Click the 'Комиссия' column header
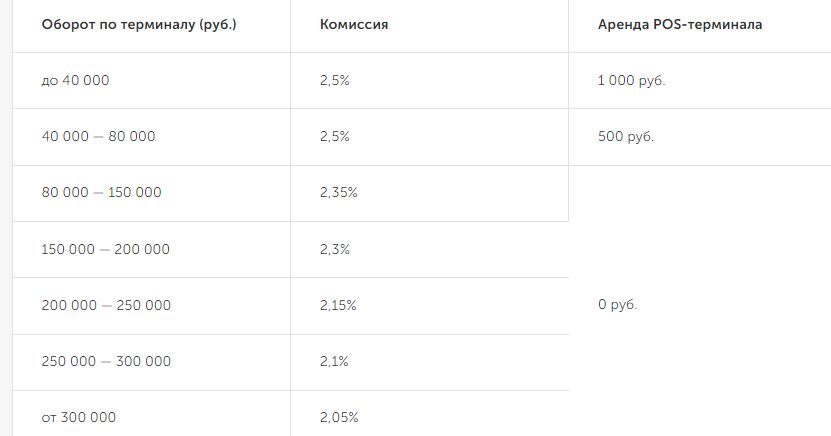The height and width of the screenshot is (436, 831). coord(354,25)
